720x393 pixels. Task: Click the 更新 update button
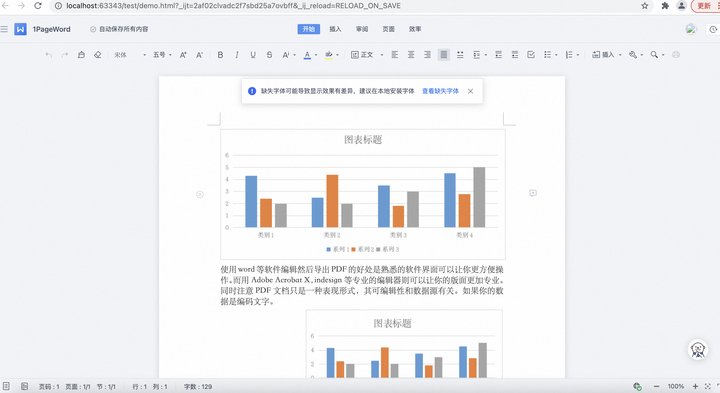click(705, 6)
